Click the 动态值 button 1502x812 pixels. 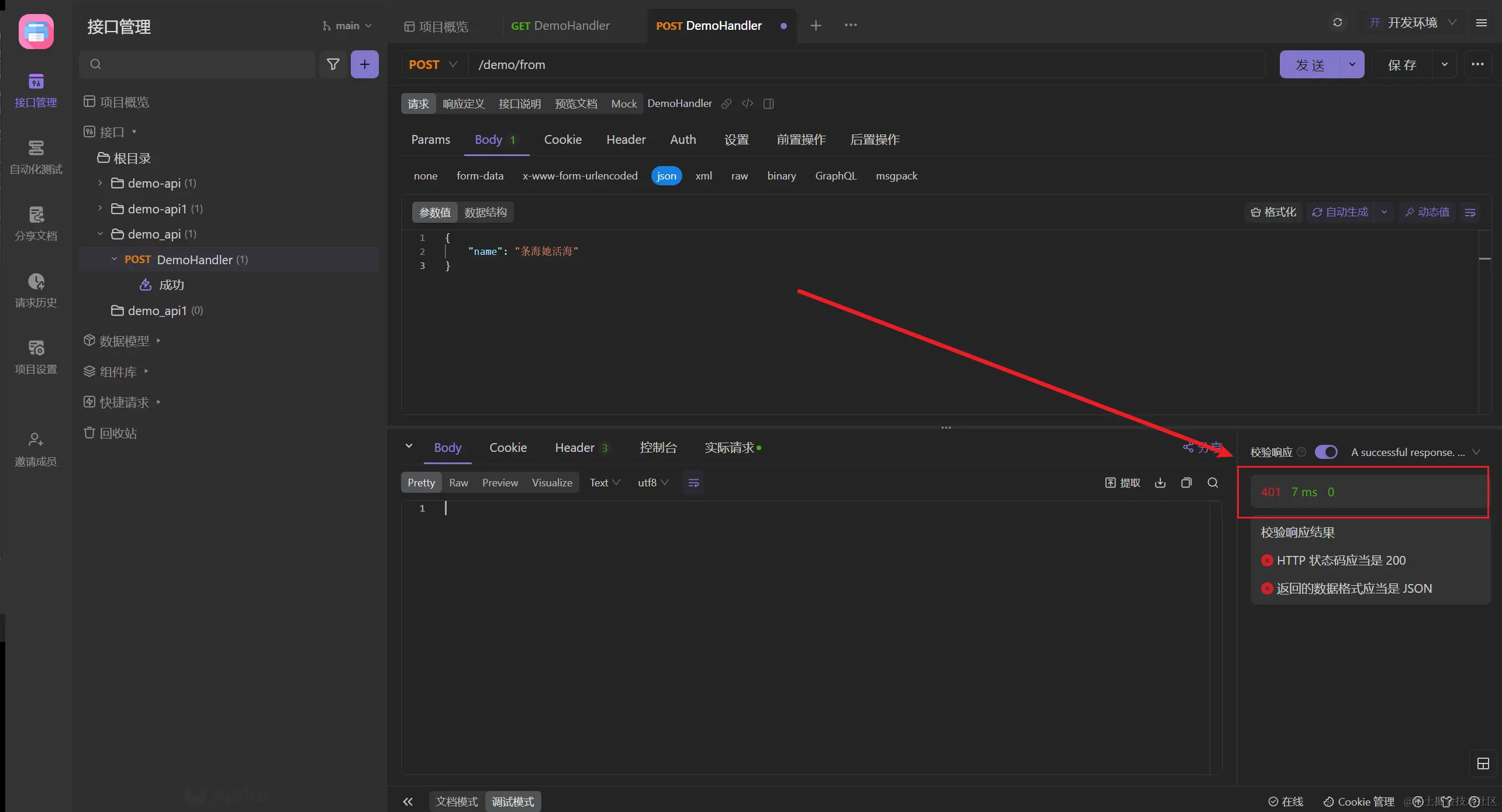coord(1427,212)
